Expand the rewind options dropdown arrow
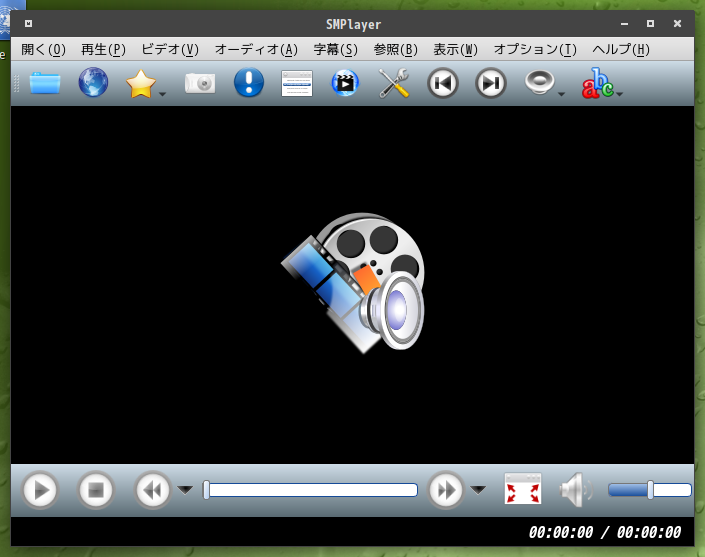 pyautogui.click(x=185, y=490)
